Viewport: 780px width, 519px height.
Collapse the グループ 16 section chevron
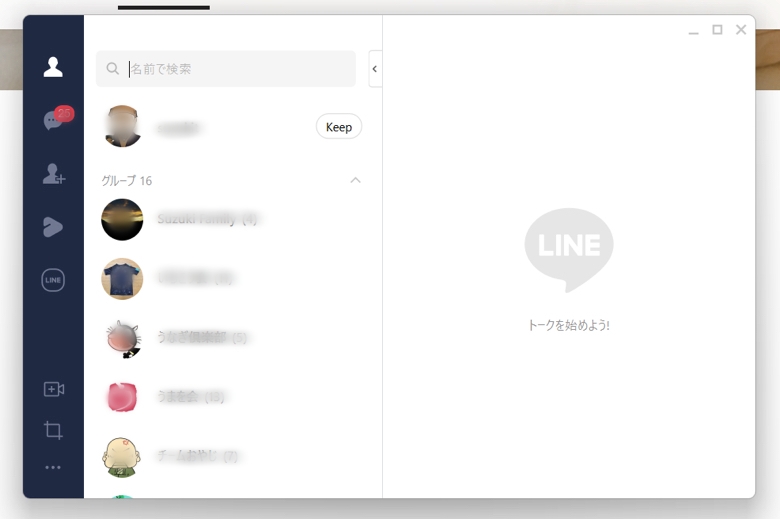tap(355, 180)
